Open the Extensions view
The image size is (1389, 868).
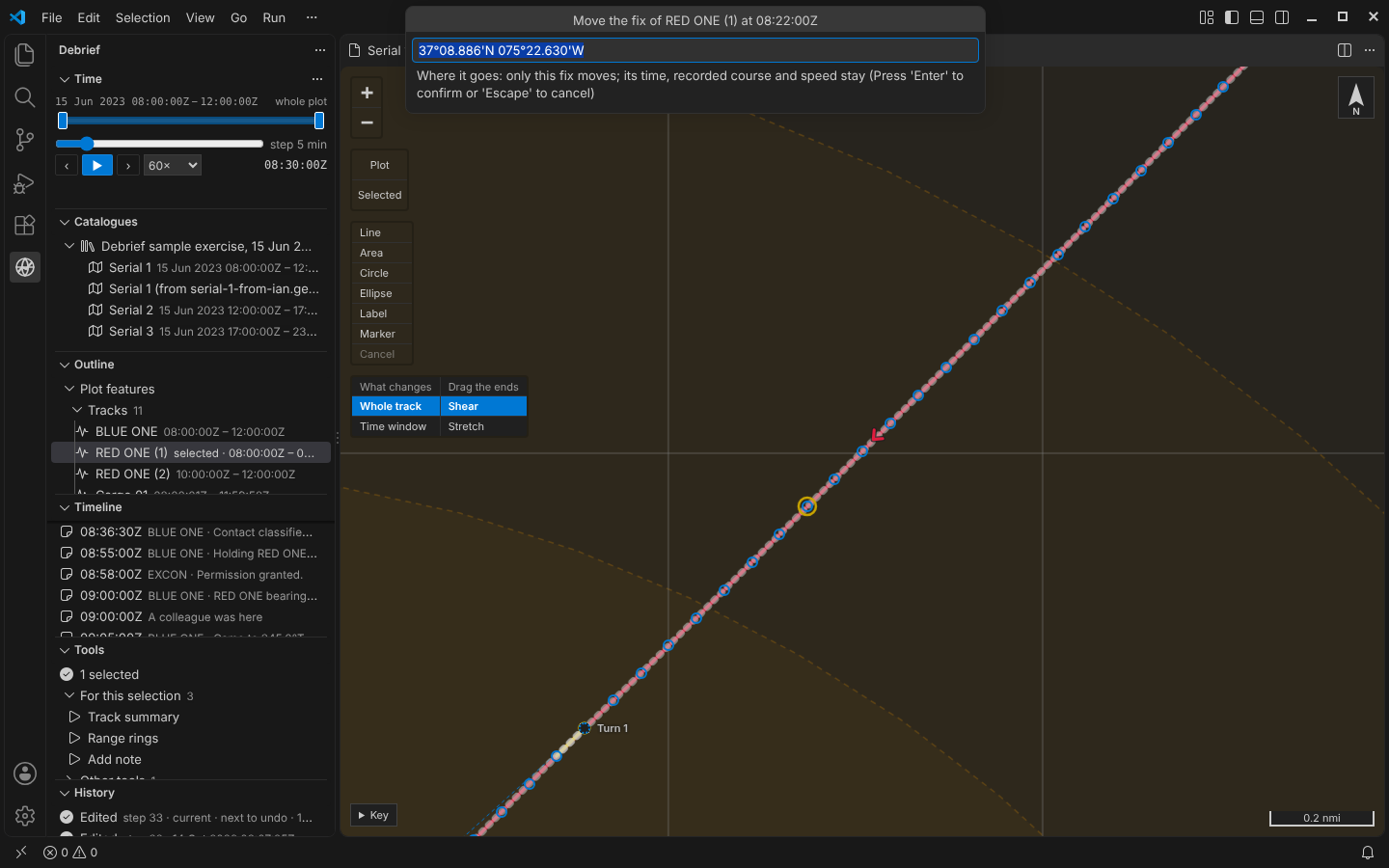(25, 225)
